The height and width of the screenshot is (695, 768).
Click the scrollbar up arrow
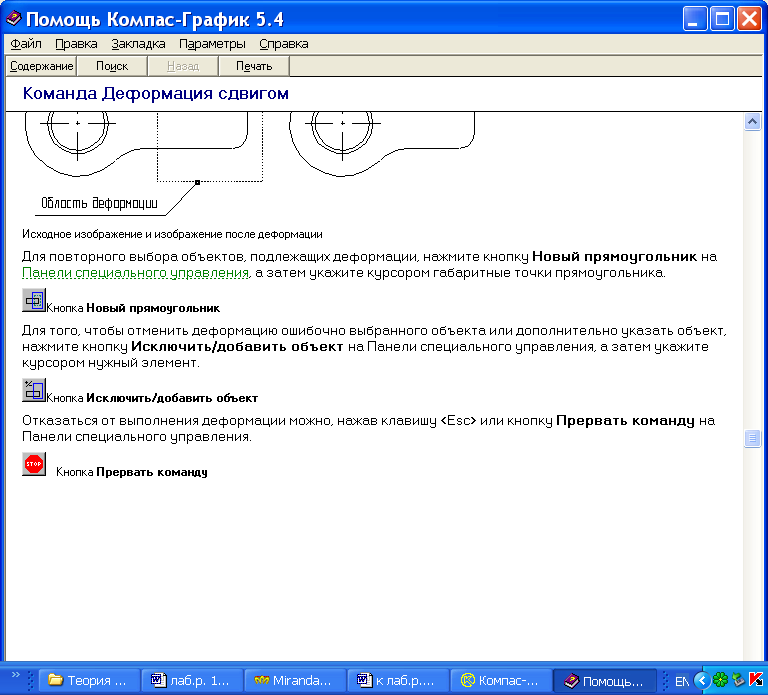tap(752, 121)
